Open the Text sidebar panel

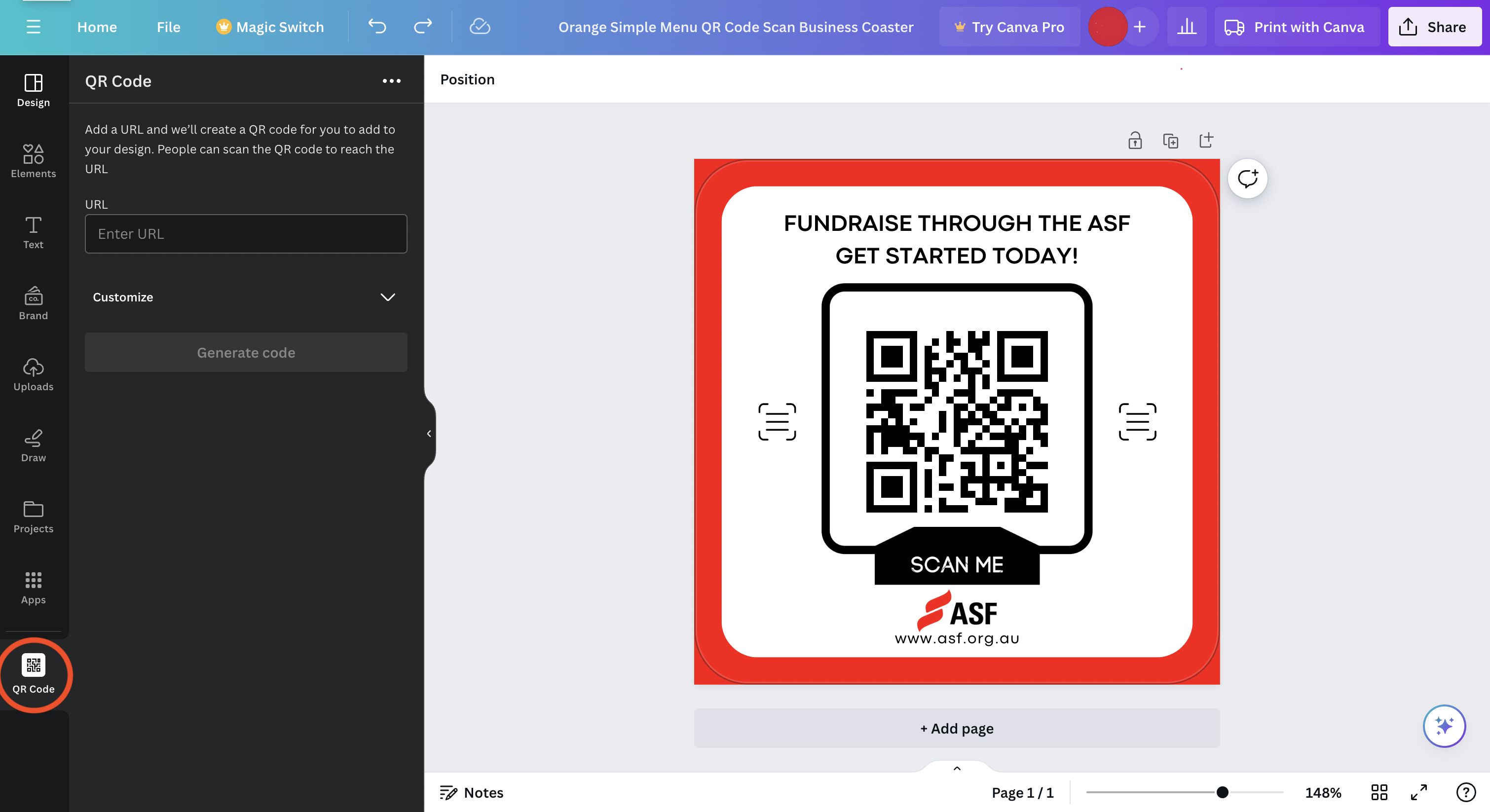[33, 232]
